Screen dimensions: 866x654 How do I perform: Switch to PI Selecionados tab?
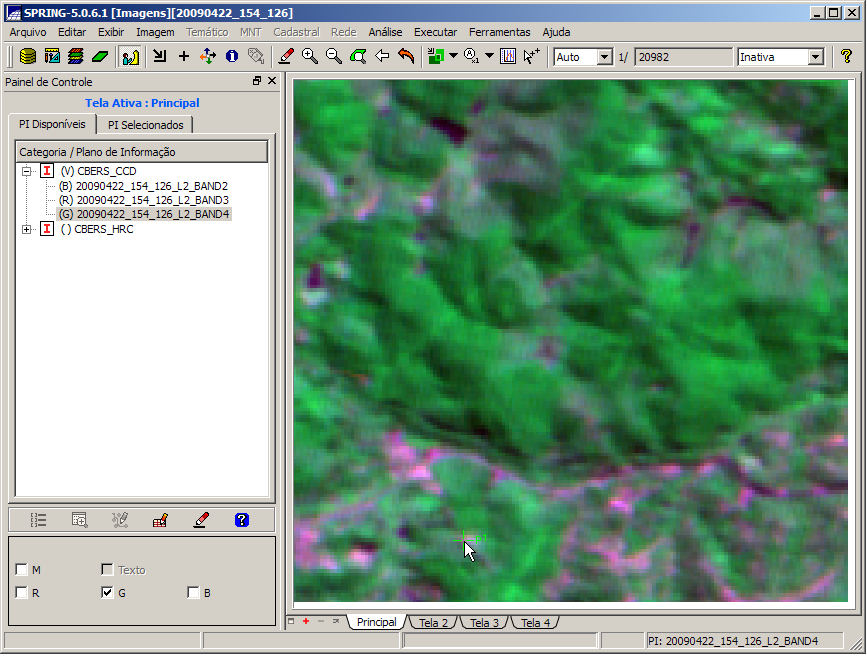point(145,125)
